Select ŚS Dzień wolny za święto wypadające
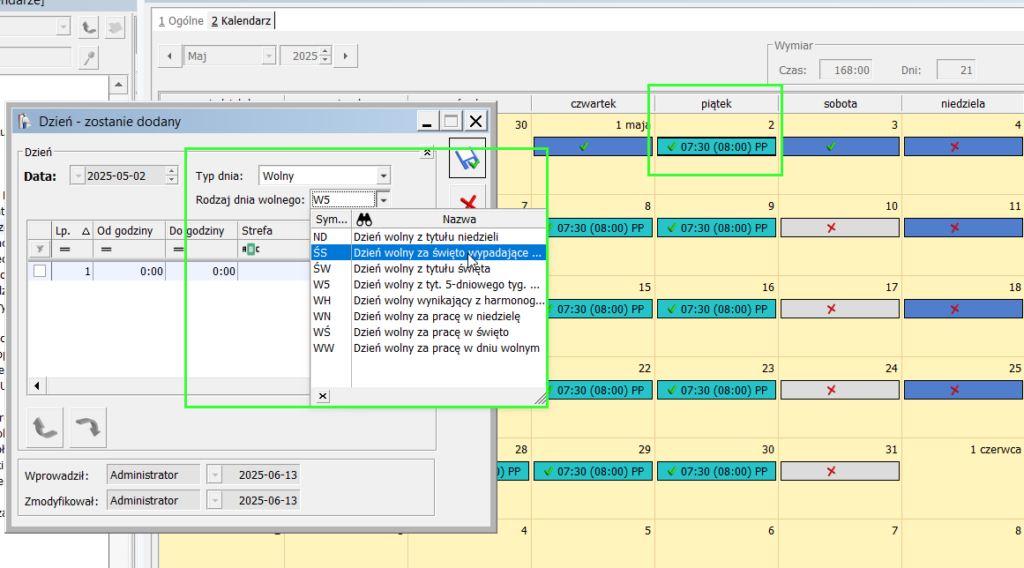Viewport: 1024px width, 568px height. (x=428, y=253)
